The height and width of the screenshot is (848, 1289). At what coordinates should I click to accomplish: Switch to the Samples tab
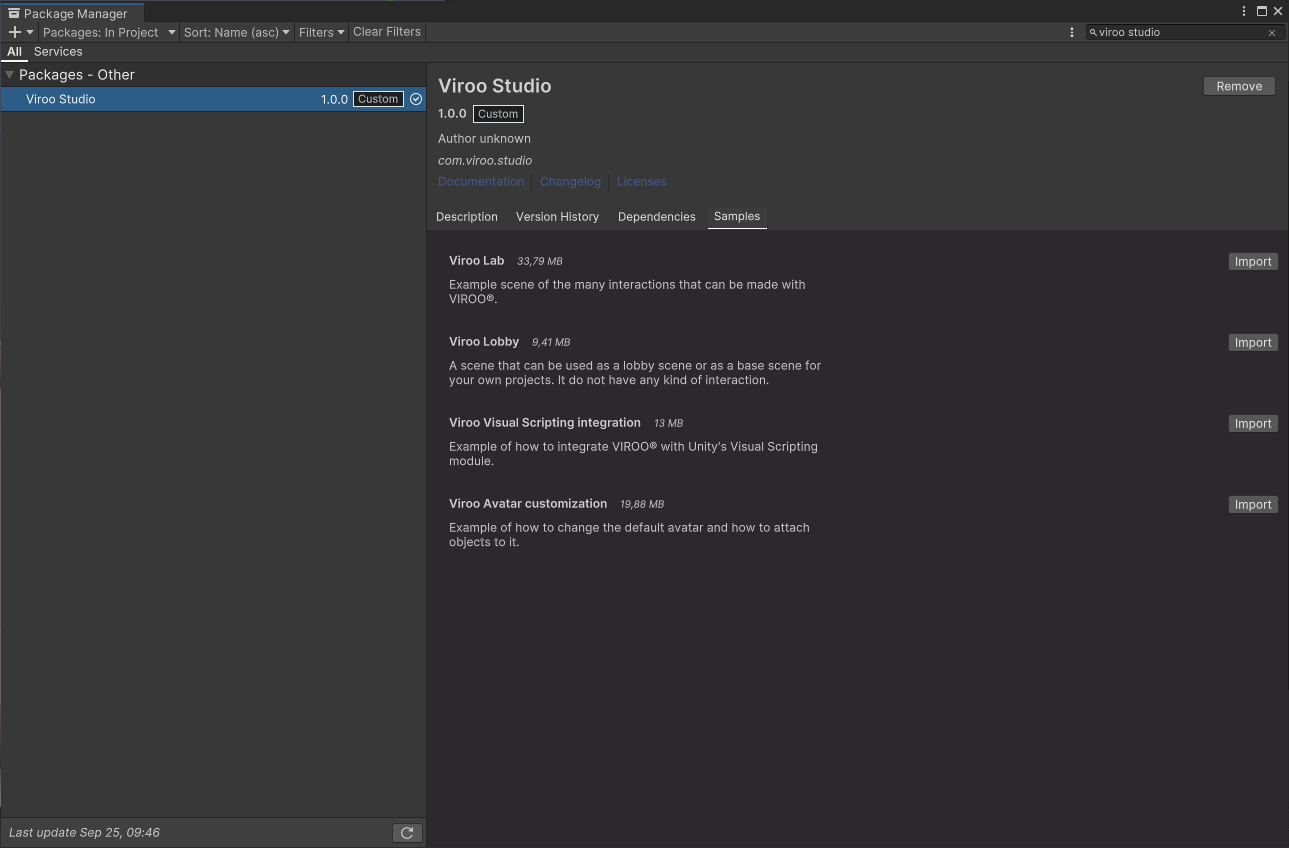point(737,217)
